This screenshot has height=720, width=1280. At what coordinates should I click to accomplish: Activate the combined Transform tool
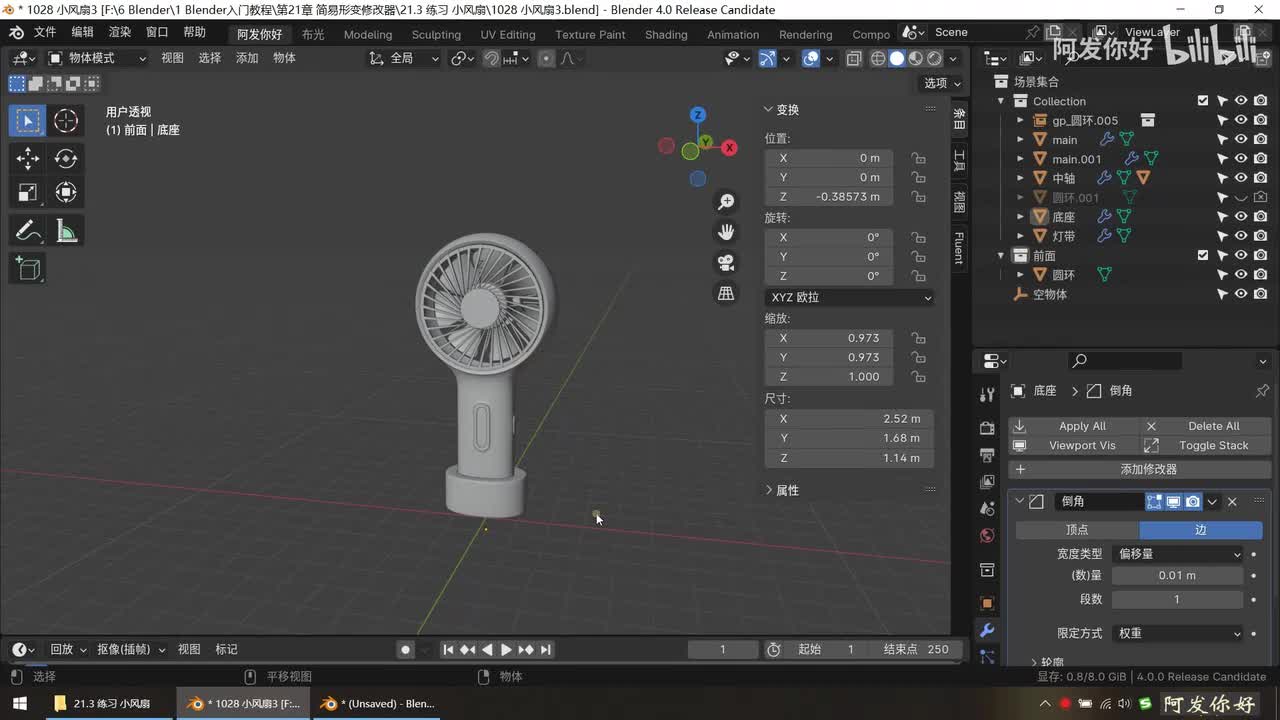click(66, 192)
